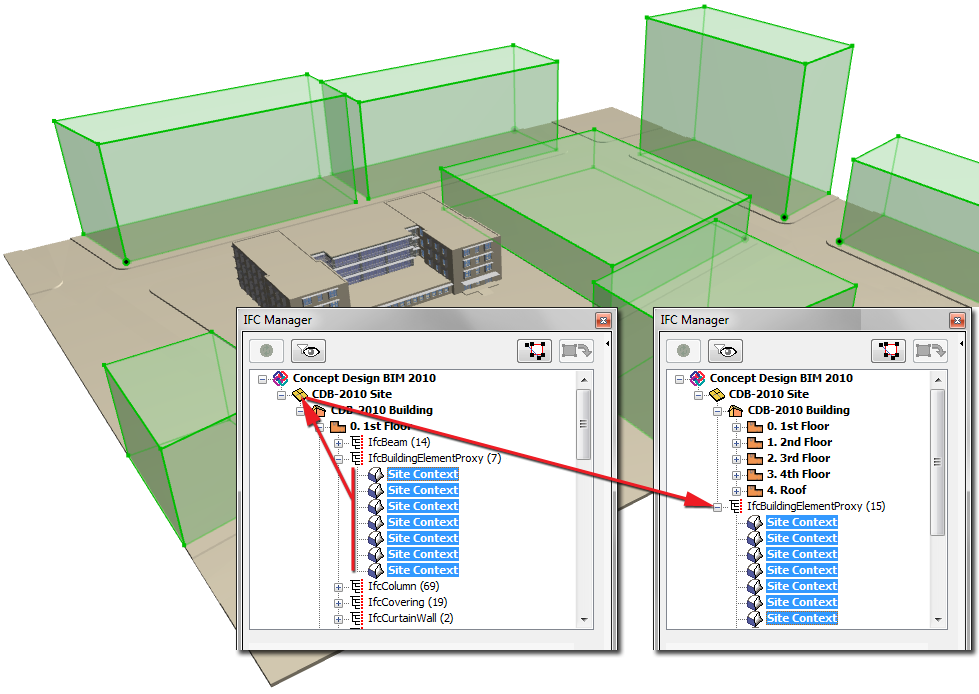The image size is (979, 694).
Task: Select the topmost Site Context under IfcBuildingElementProxy (7)
Action: (423, 474)
